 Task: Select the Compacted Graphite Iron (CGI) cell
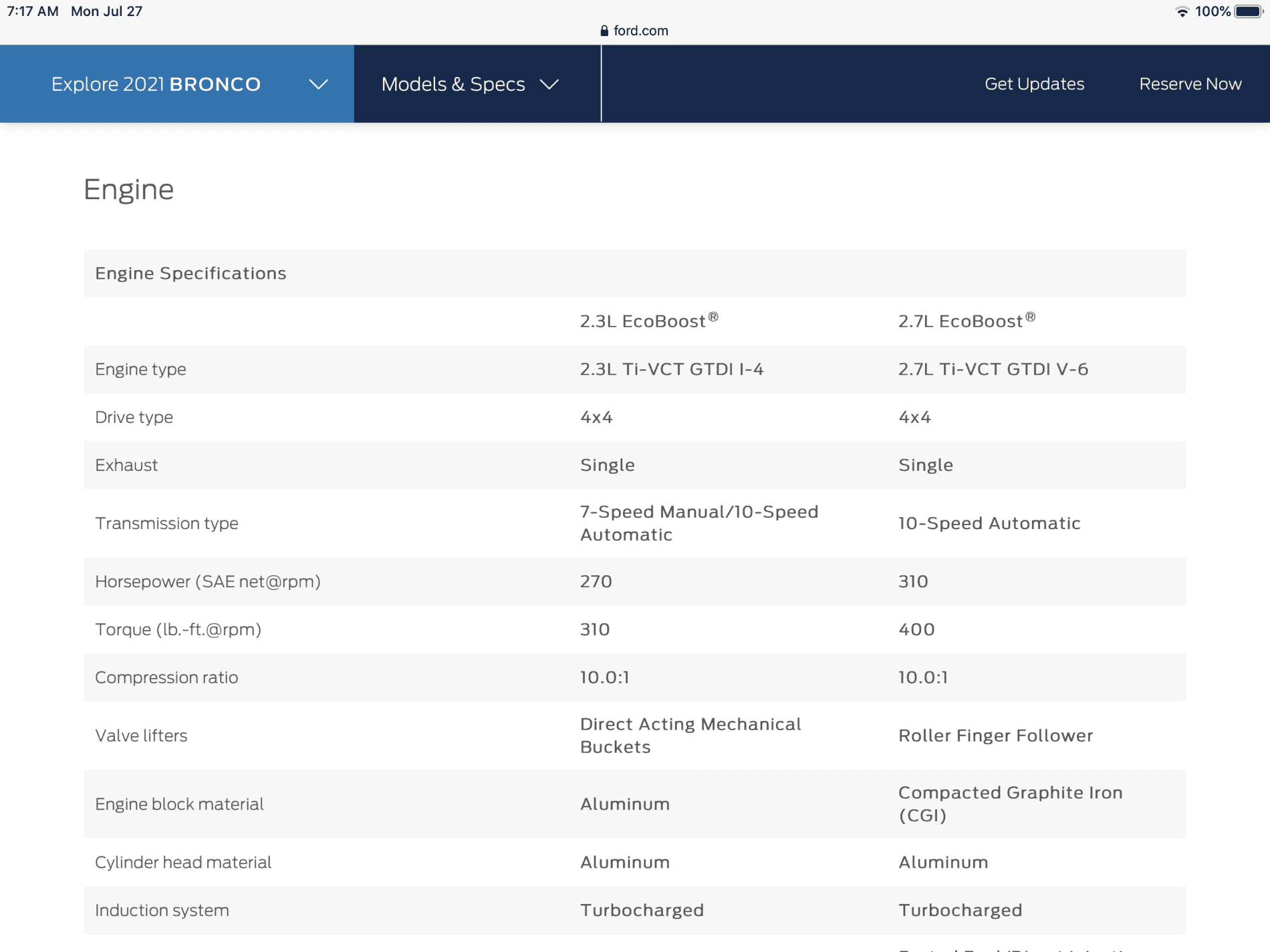tap(1010, 804)
